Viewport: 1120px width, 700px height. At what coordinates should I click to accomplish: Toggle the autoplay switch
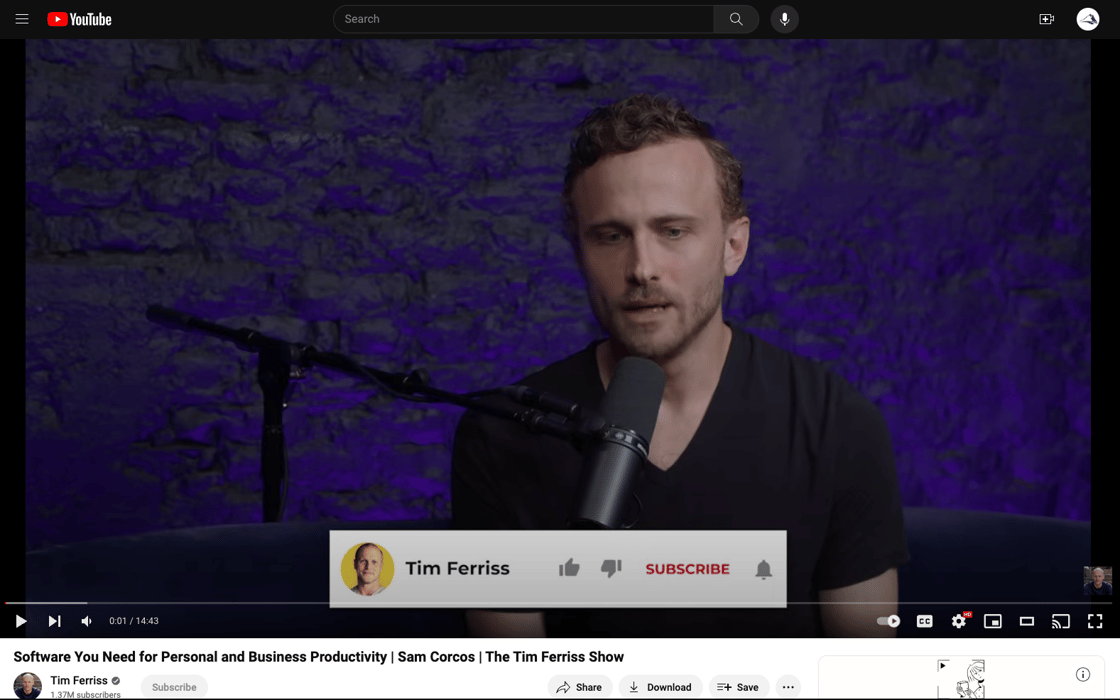[888, 621]
